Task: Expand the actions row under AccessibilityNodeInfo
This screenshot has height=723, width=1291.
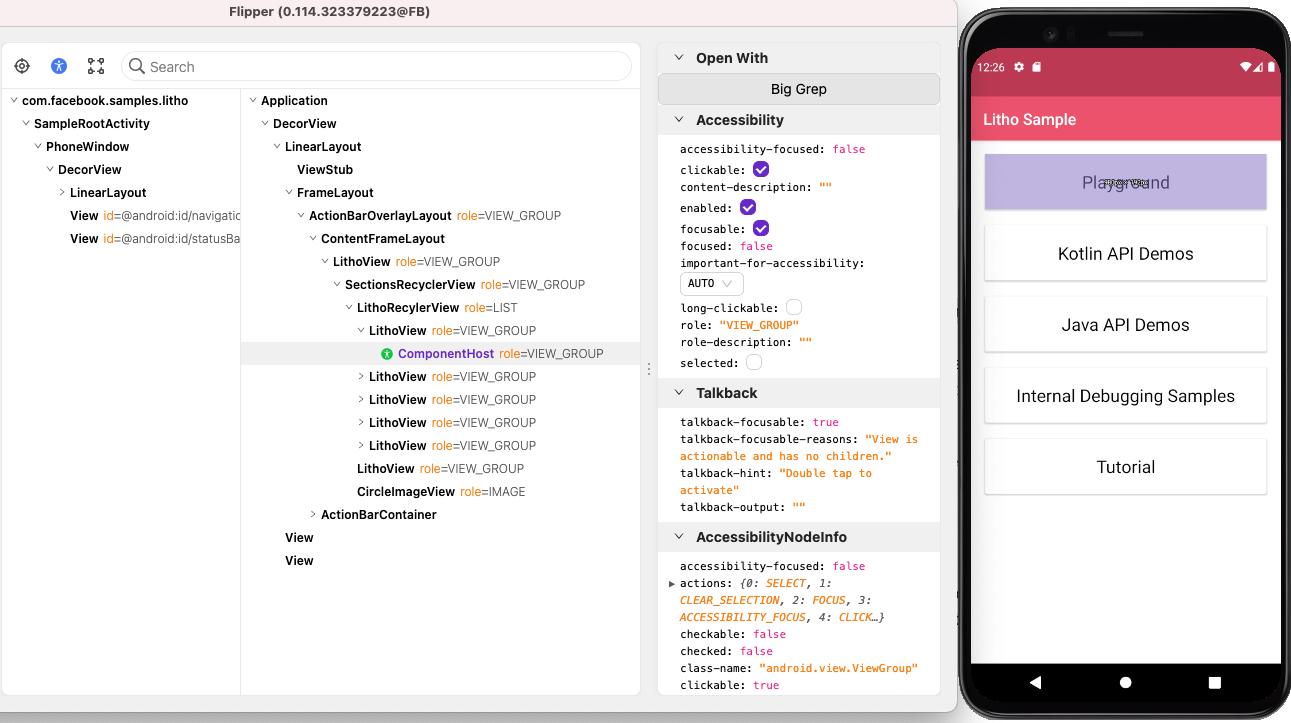Action: click(672, 583)
